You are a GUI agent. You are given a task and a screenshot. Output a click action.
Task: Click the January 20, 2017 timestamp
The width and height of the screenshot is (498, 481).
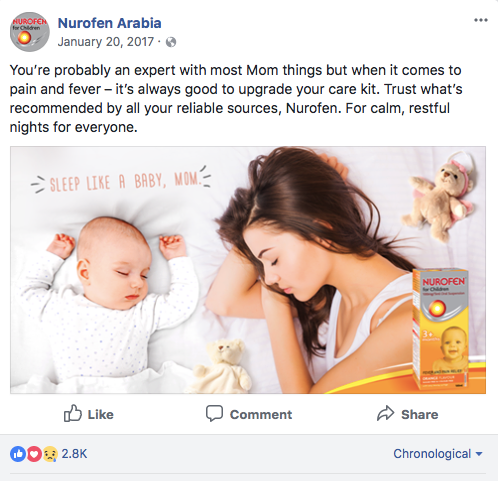point(105,42)
